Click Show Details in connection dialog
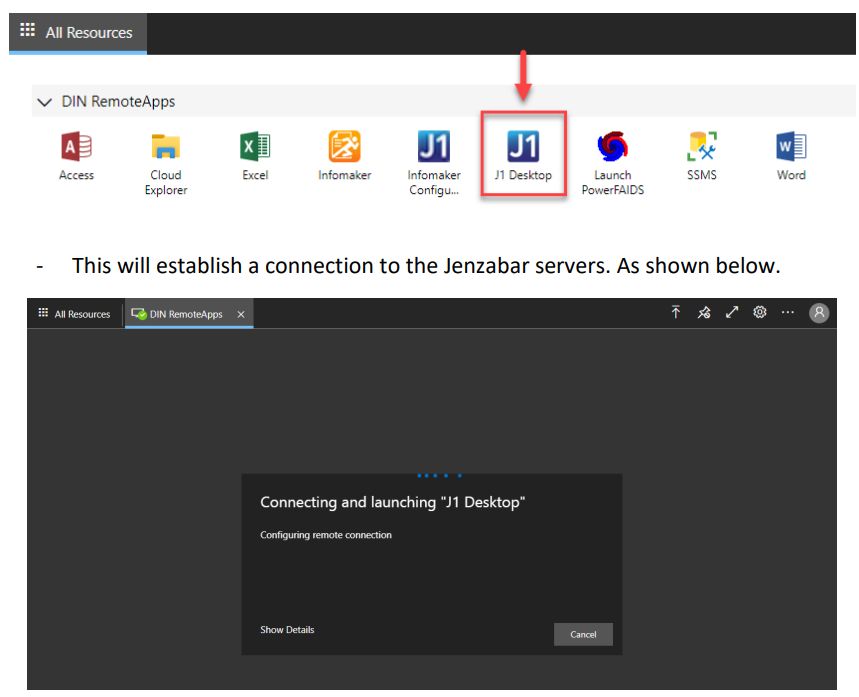The height and width of the screenshot is (697, 859). 287,630
